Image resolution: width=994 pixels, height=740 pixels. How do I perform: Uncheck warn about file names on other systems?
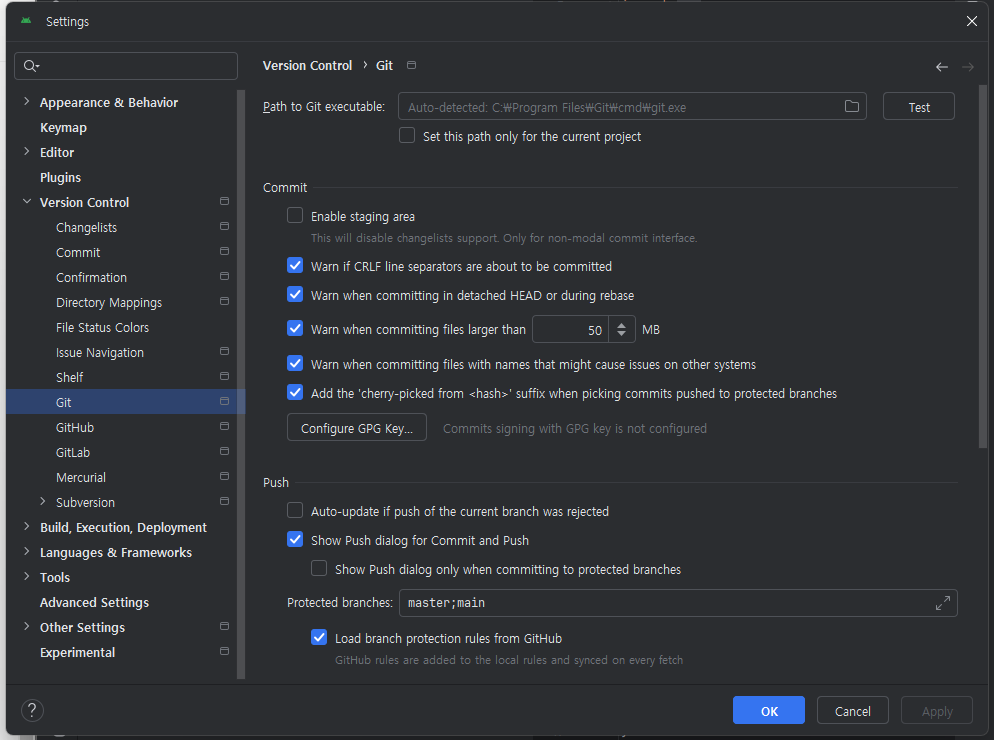click(x=295, y=363)
